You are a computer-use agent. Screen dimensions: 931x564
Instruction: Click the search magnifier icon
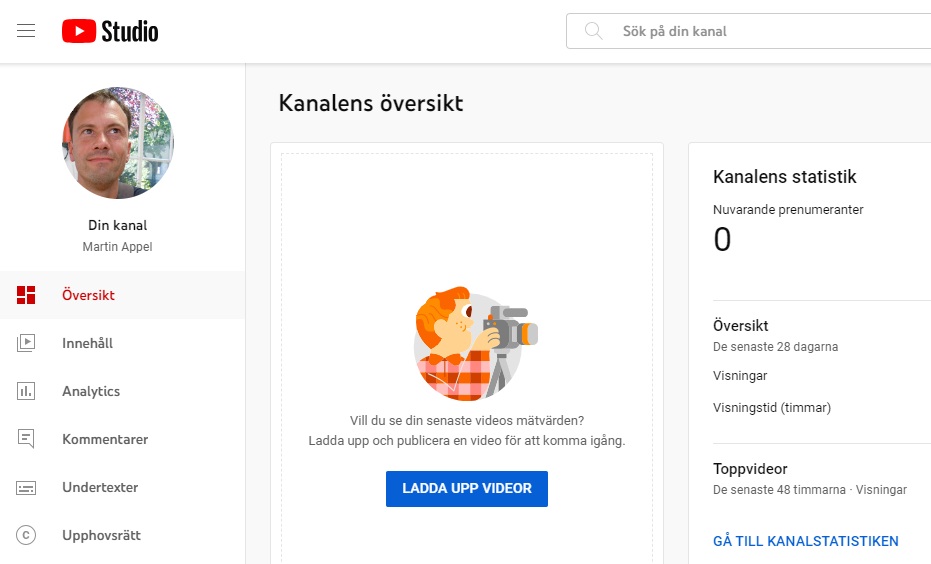coord(593,31)
